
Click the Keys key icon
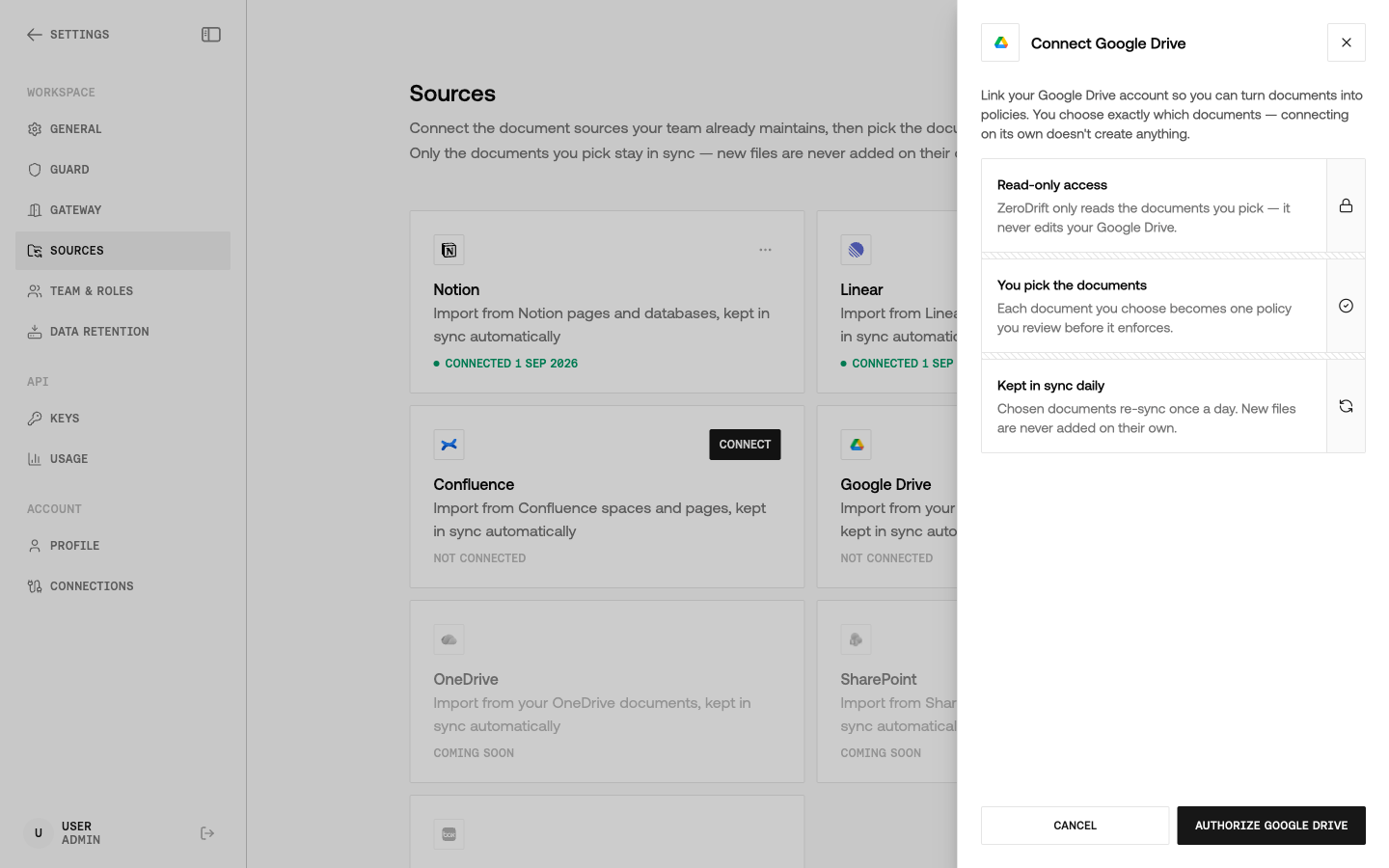click(x=35, y=419)
